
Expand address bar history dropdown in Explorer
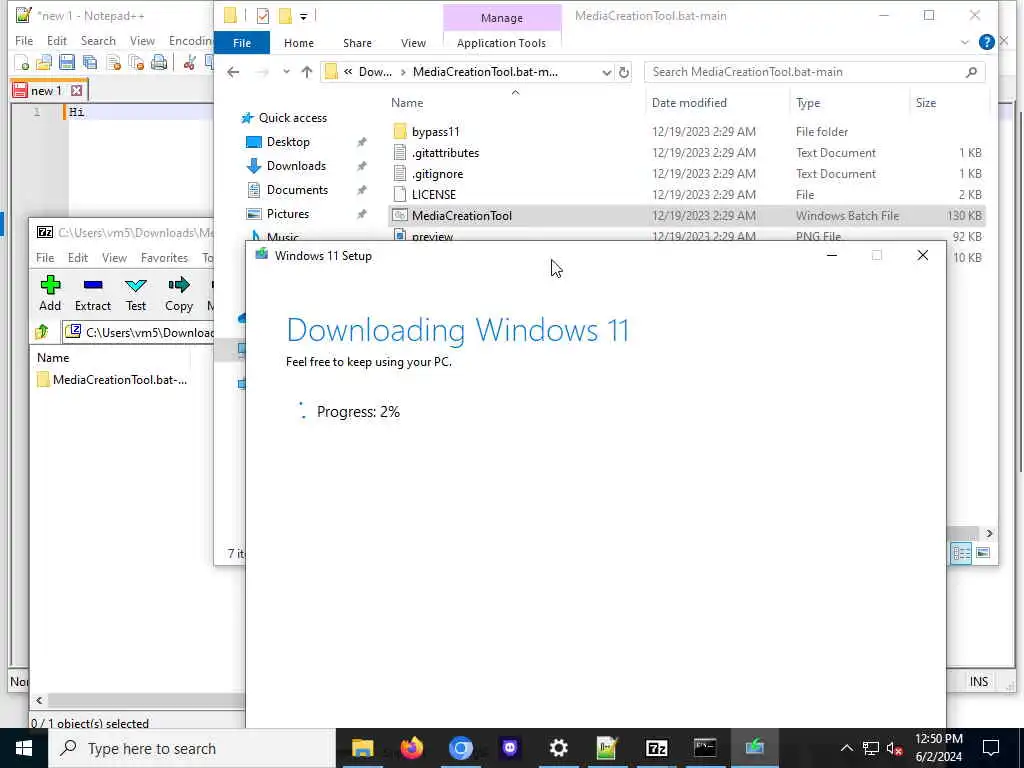(x=606, y=72)
